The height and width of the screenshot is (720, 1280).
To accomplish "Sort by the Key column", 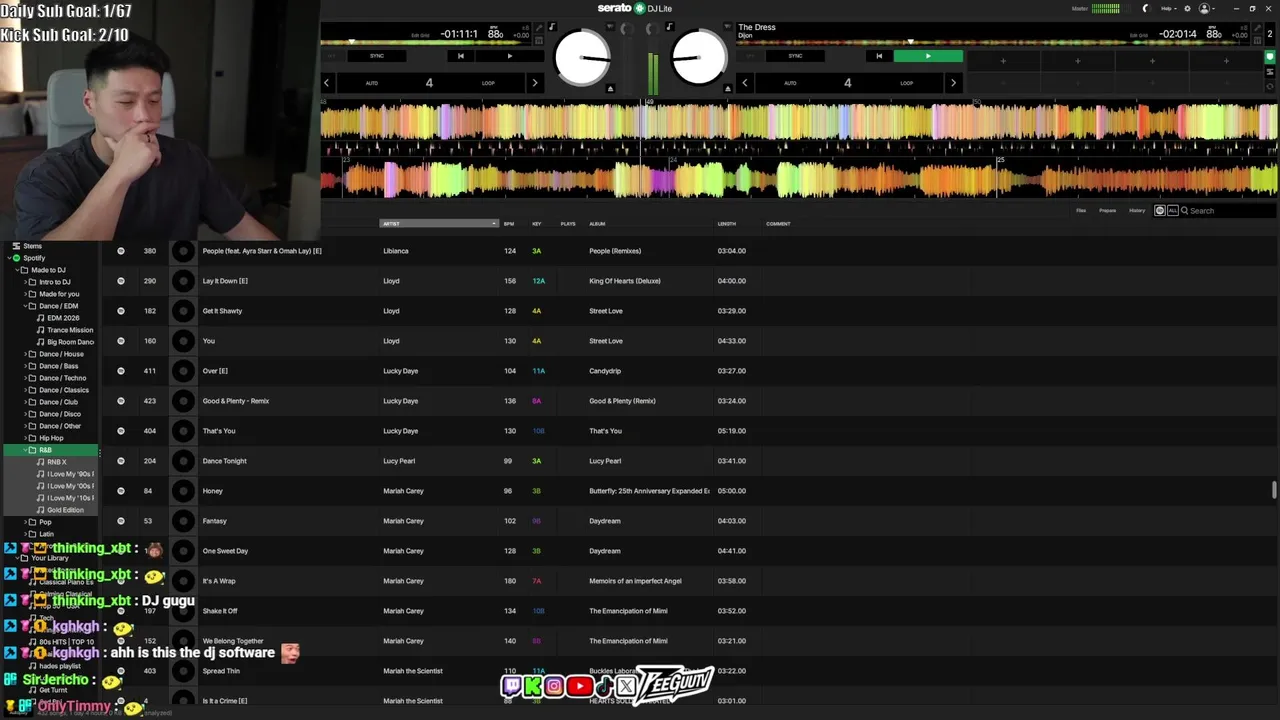I will (537, 224).
